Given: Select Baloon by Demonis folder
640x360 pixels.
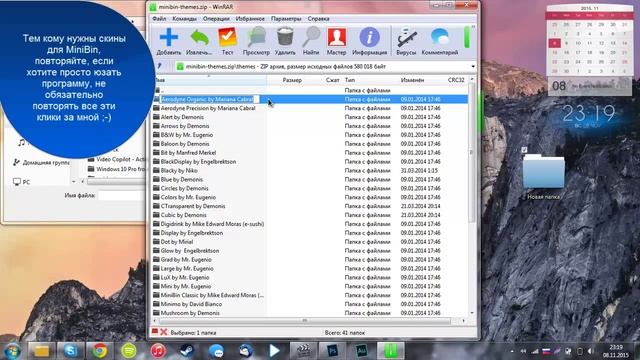Looking at the screenshot, I should [x=310, y=144].
